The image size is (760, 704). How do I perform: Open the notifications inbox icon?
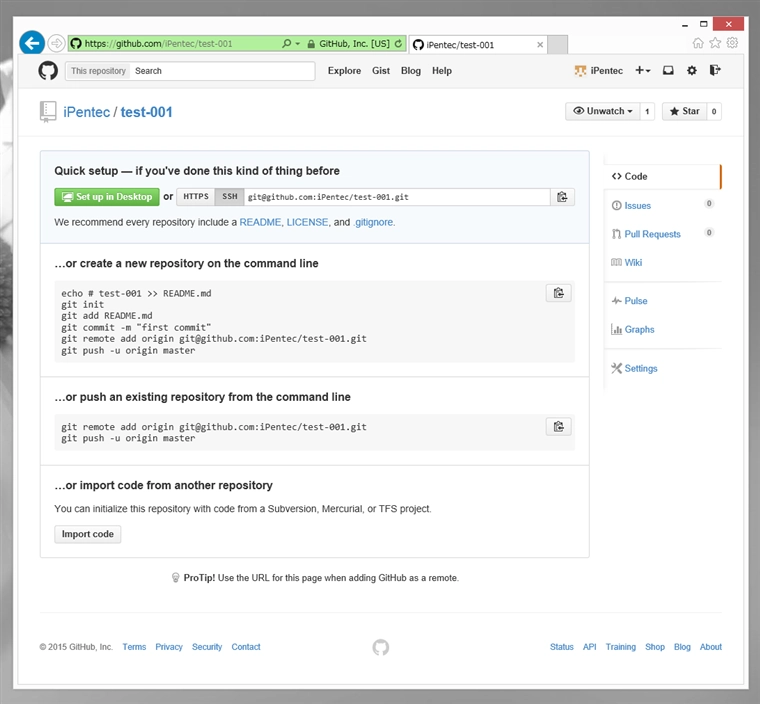point(668,71)
